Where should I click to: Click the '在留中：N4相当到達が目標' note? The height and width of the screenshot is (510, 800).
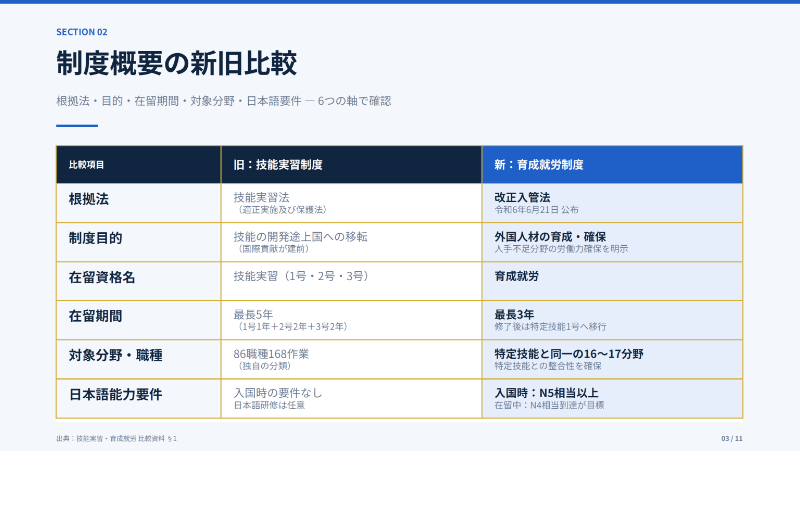click(549, 405)
